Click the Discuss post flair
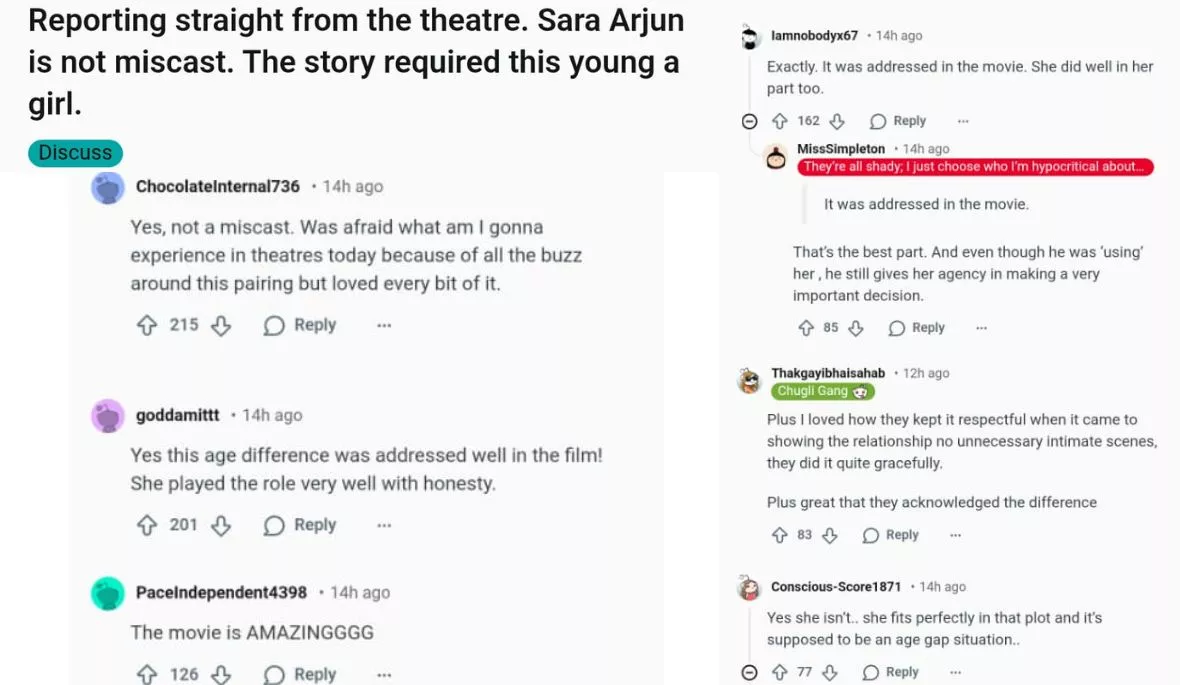Screen dimensions: 1200x685 coord(76,153)
